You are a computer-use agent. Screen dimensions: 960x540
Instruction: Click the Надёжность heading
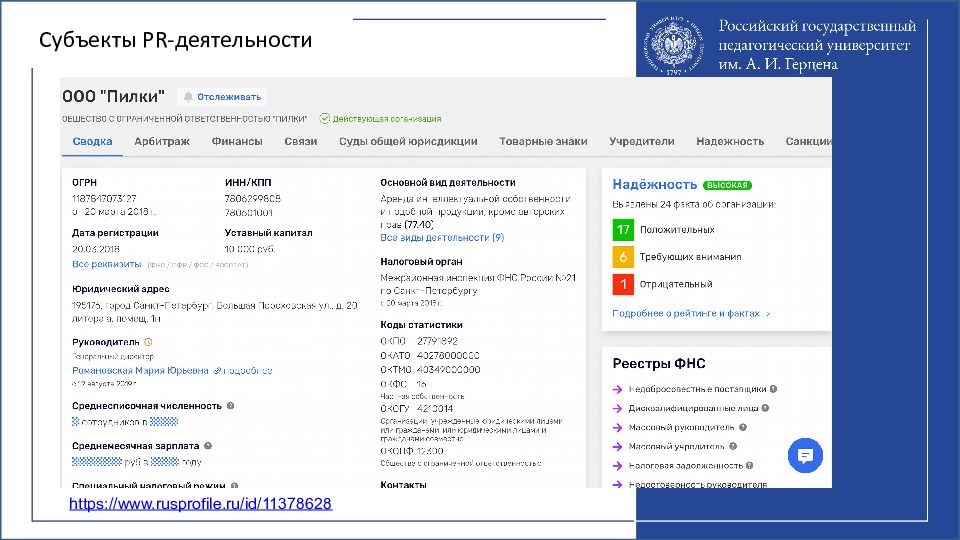tap(654, 184)
